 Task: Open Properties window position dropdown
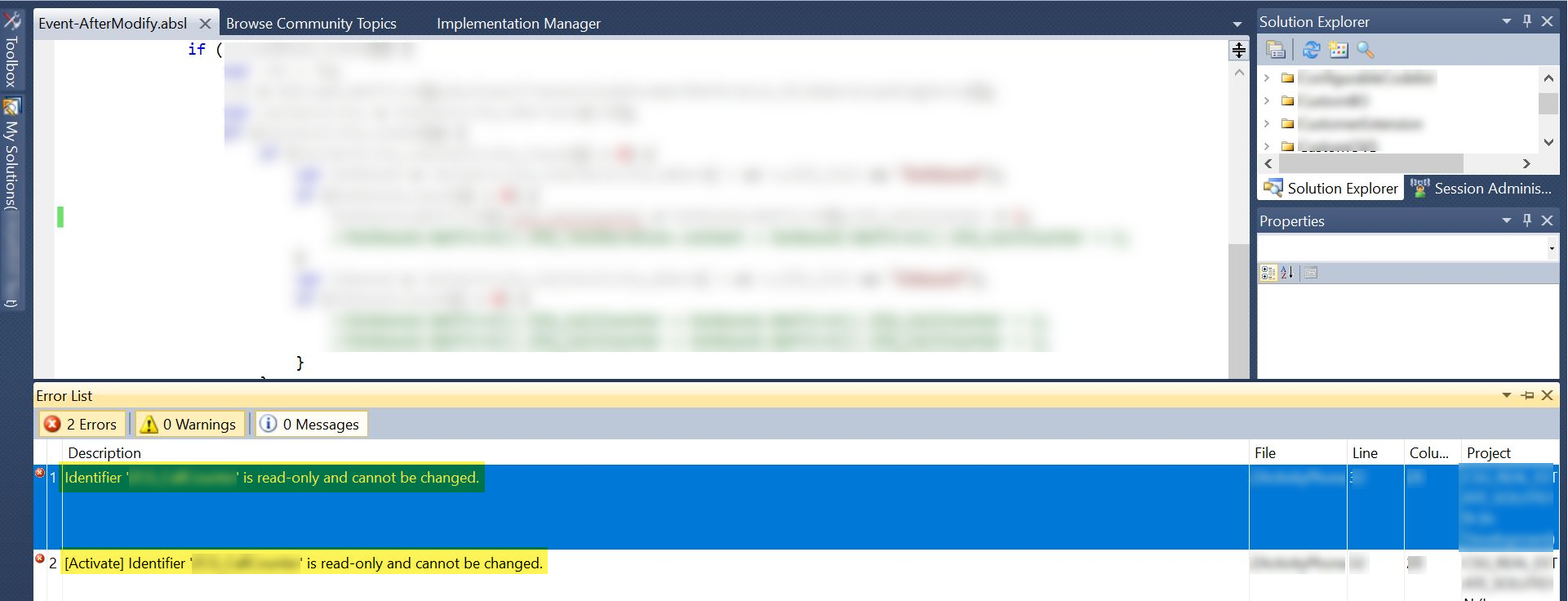[1507, 220]
